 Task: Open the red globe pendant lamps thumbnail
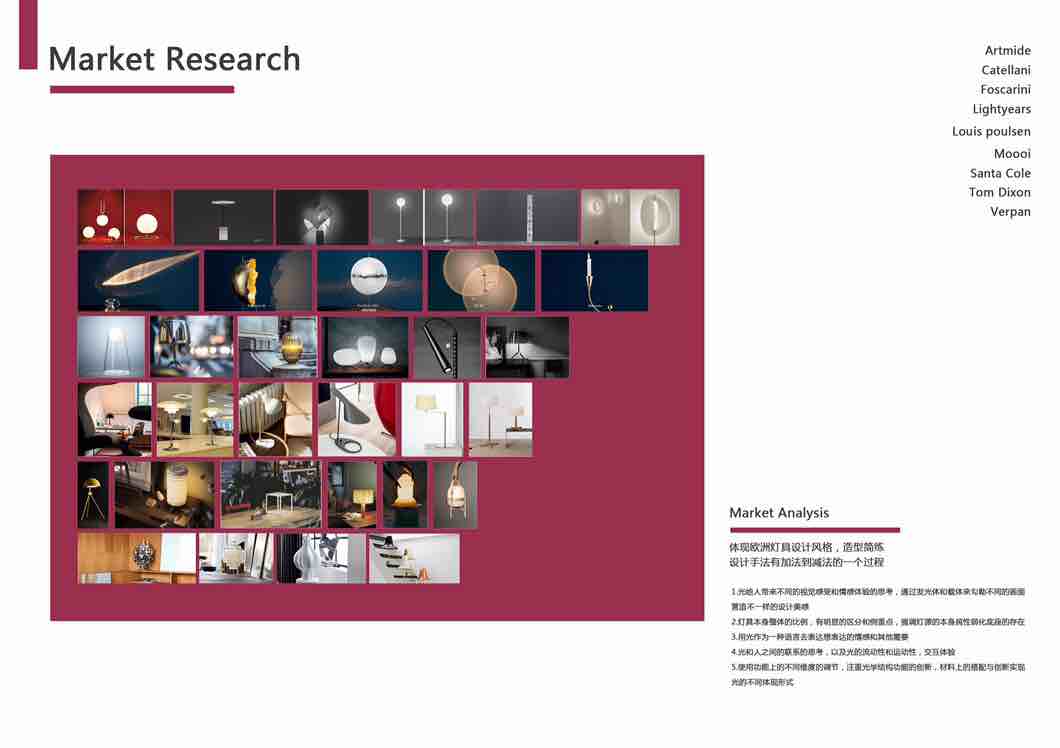tap(124, 216)
